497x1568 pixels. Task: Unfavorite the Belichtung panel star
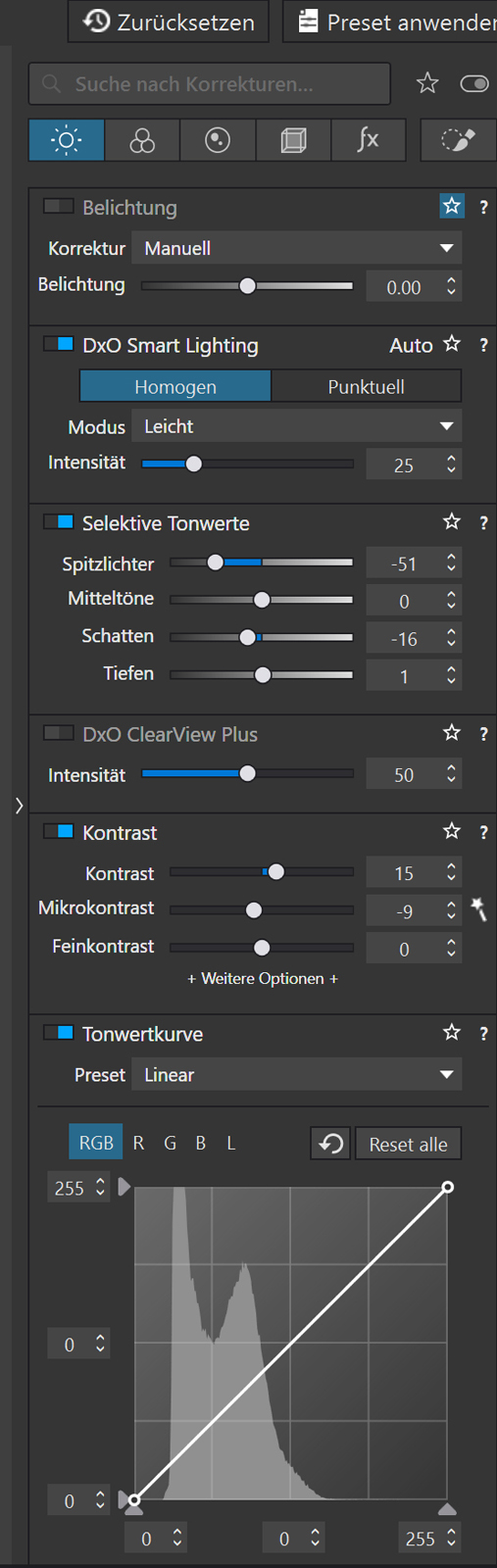pyautogui.click(x=451, y=206)
